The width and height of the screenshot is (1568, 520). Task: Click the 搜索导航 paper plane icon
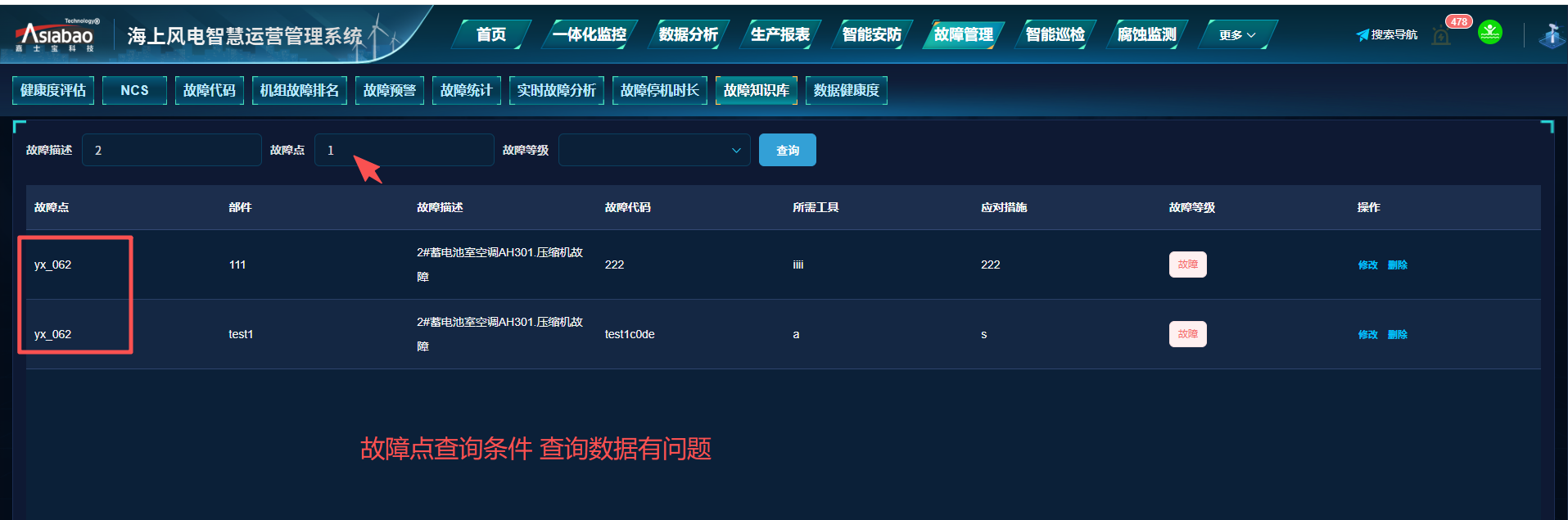[1362, 35]
